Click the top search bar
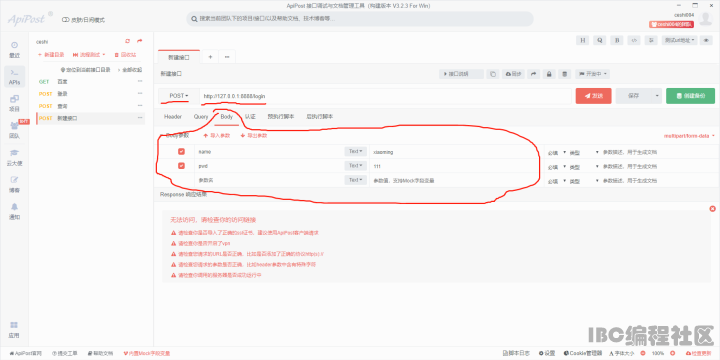Viewport: 720px width, 360px height. coord(360,19)
